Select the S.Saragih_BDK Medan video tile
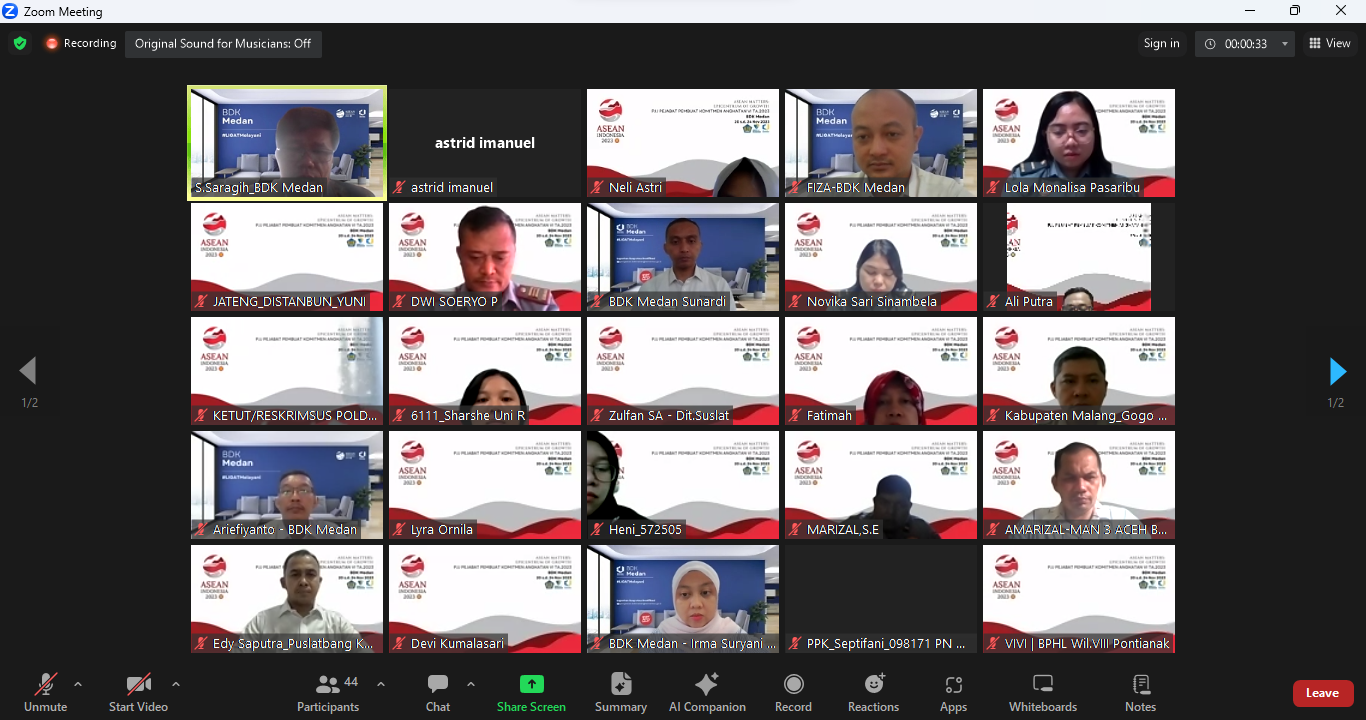Screen dimensions: 1366x720 (x=287, y=143)
